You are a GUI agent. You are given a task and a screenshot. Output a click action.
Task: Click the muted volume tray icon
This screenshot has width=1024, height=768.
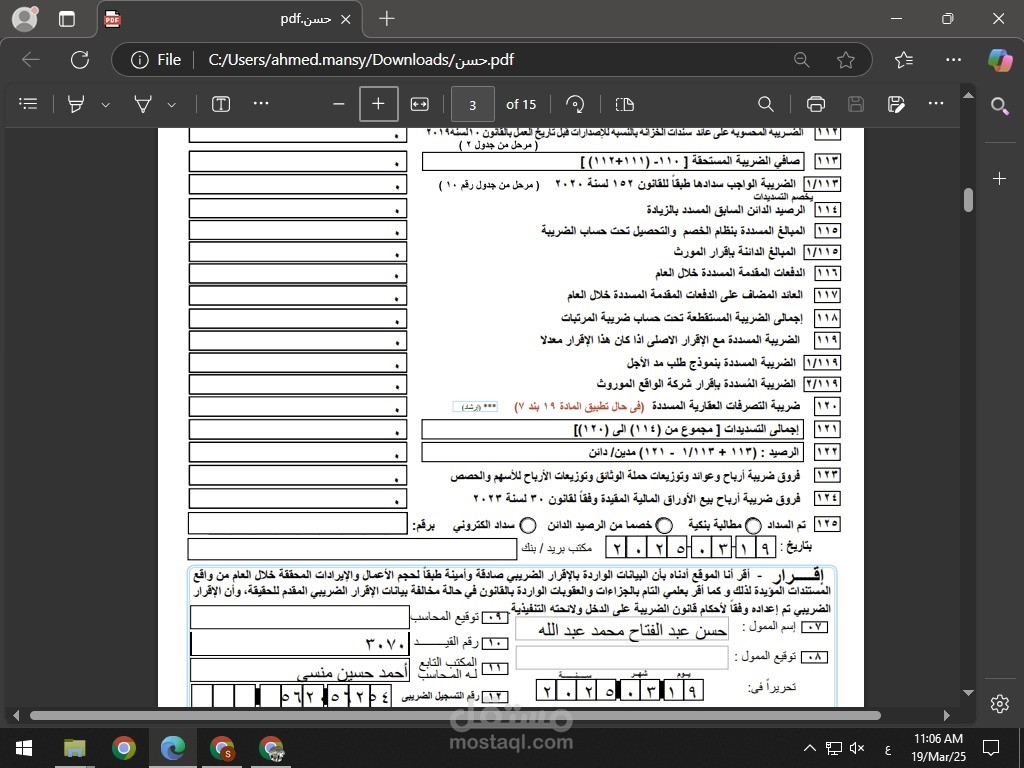coord(857,748)
